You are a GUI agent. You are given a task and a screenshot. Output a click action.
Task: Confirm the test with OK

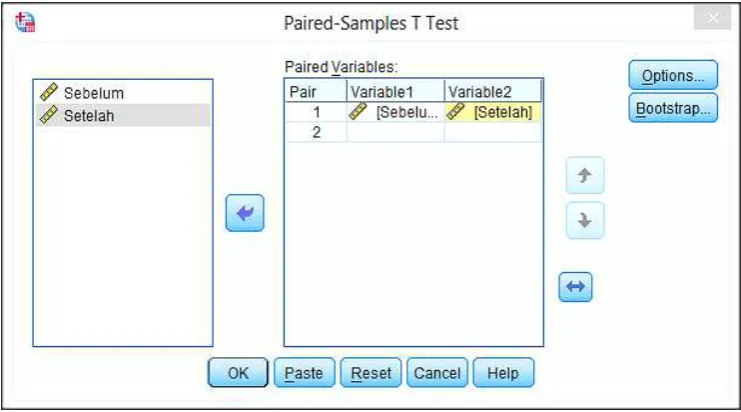point(238,373)
